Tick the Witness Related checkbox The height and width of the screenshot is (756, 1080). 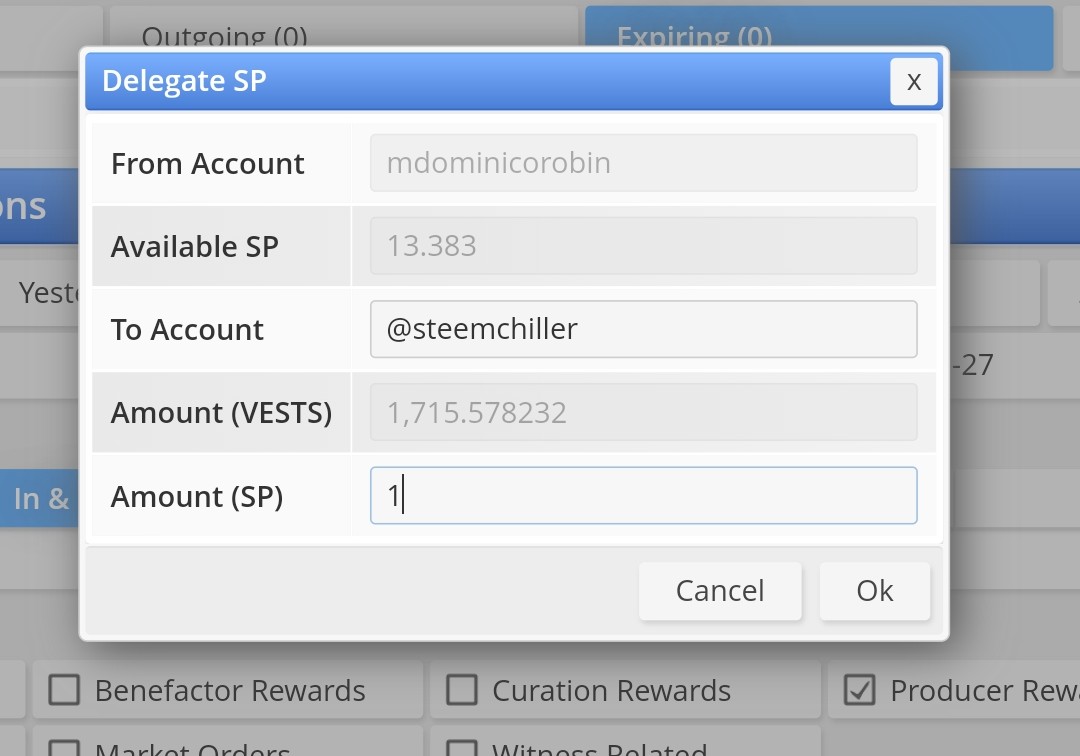pyautogui.click(x=461, y=748)
